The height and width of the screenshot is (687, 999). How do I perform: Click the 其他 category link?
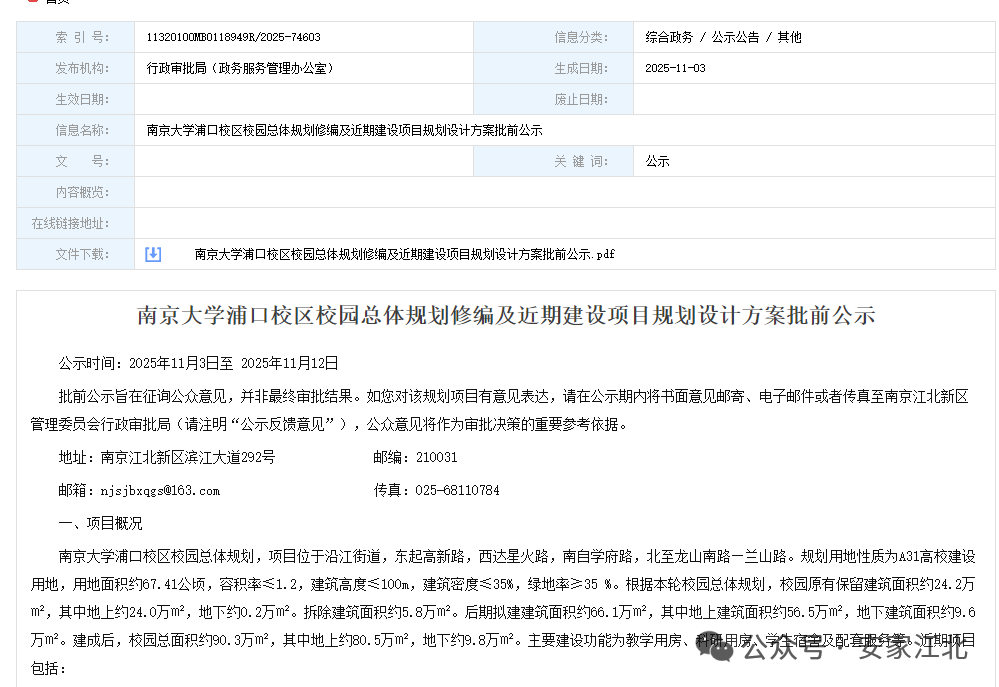(789, 36)
